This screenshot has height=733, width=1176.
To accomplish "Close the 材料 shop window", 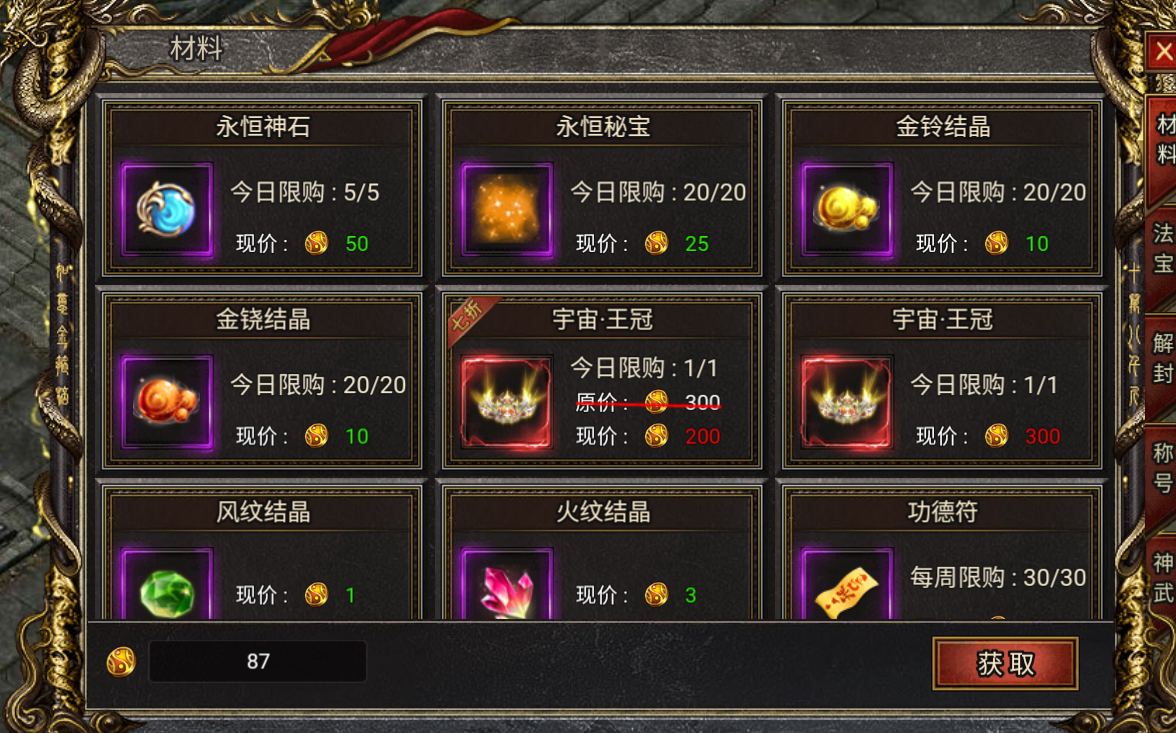I will 1162,52.
